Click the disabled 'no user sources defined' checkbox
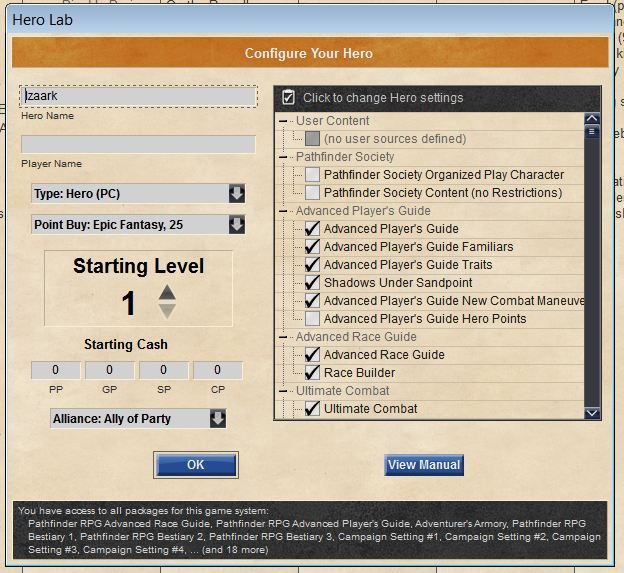Screen dimensions: 624x573 312,139
